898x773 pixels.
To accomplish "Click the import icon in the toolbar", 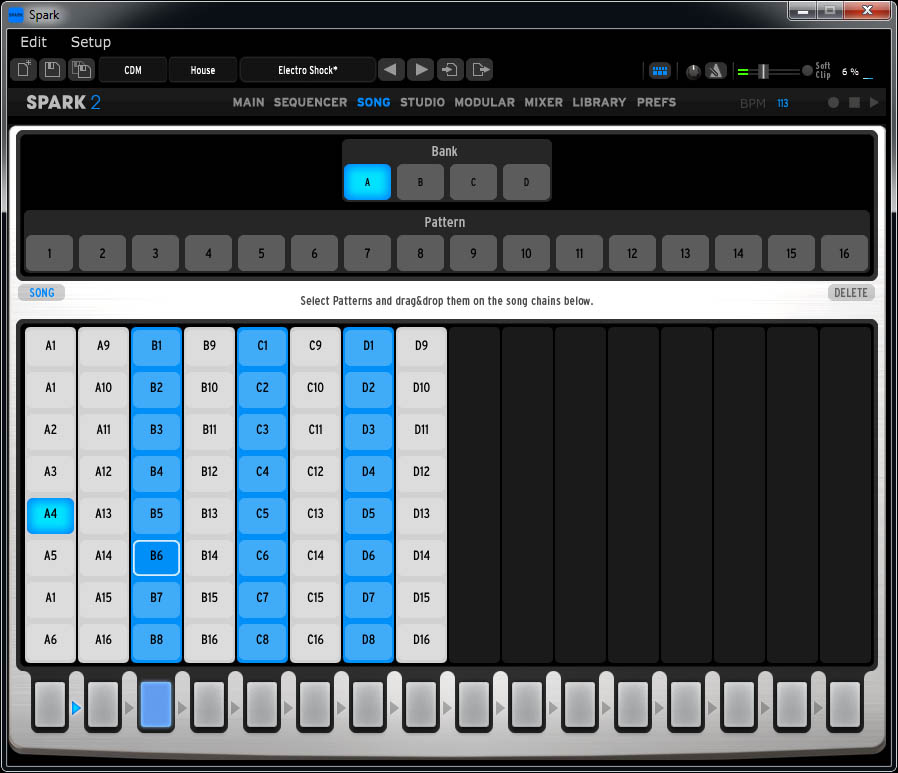I will point(451,70).
